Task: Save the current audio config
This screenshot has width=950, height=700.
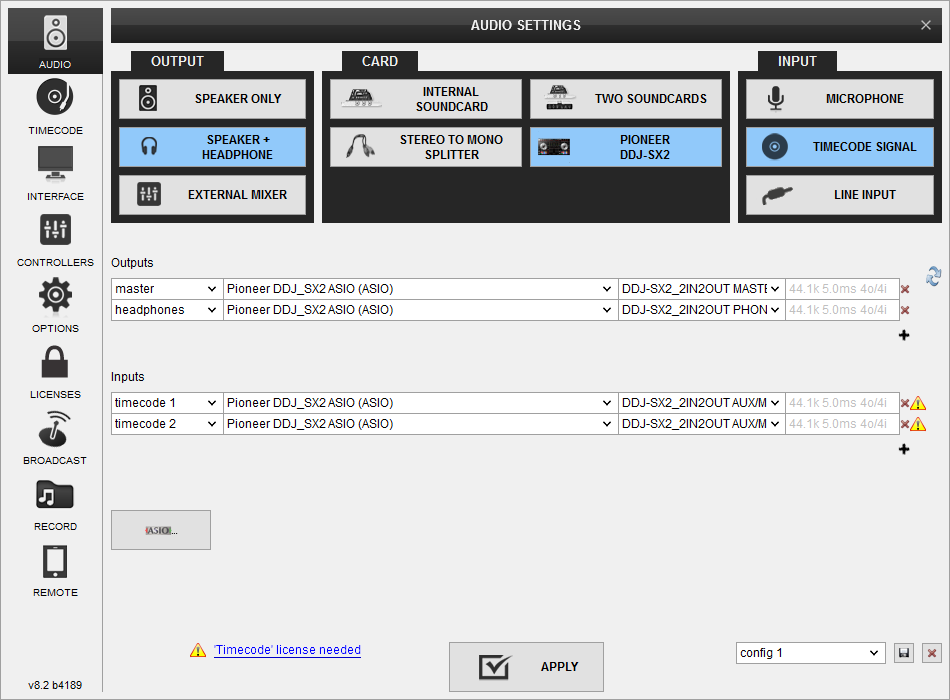Action: pyautogui.click(x=904, y=653)
